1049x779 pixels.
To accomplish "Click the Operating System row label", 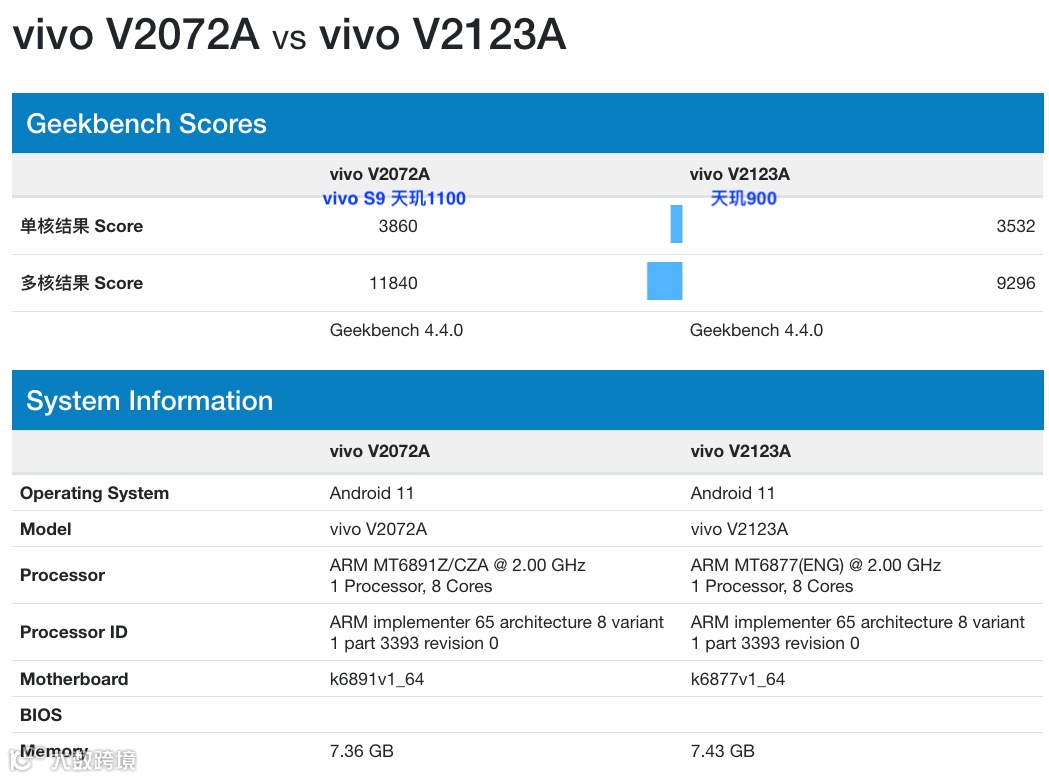I will click(x=94, y=493).
